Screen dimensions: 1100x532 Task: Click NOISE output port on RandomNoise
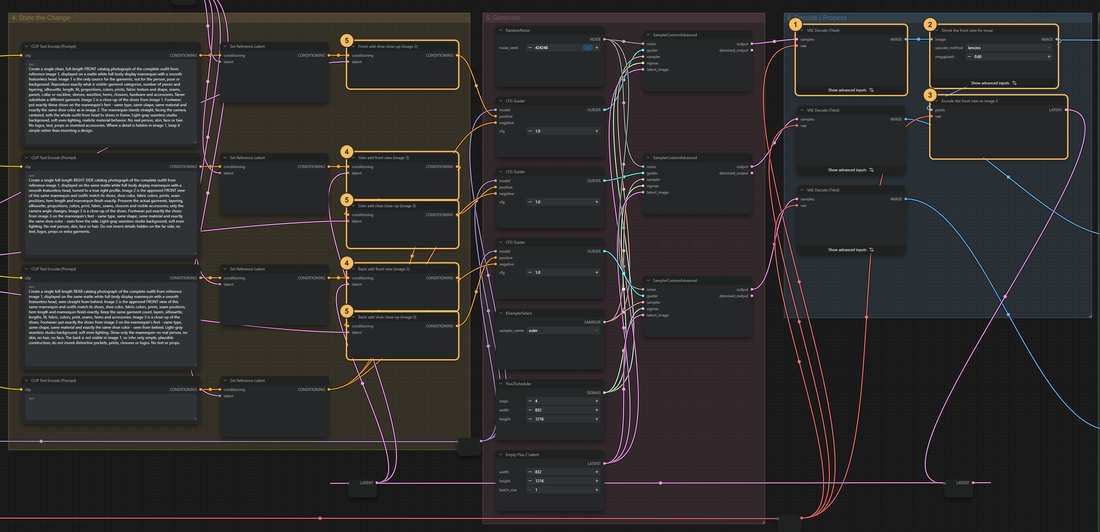point(604,39)
